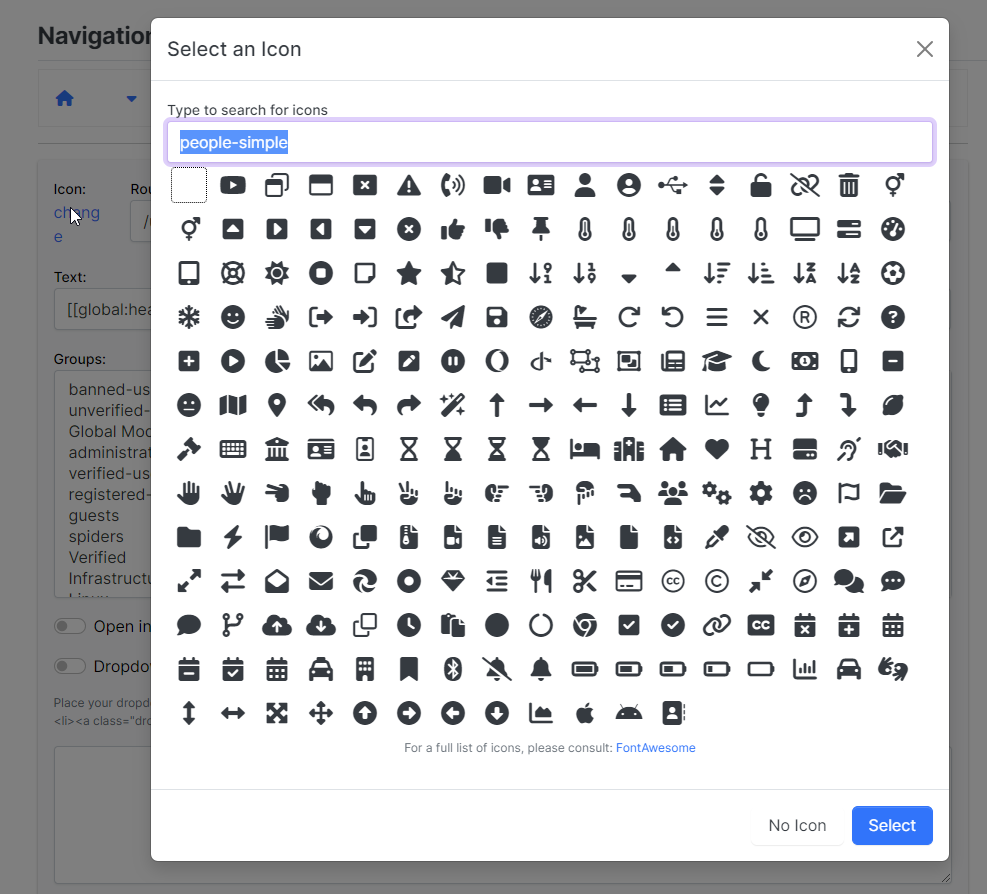This screenshot has width=987, height=894.
Task: Pick the graduation cap icon
Action: 717,361
